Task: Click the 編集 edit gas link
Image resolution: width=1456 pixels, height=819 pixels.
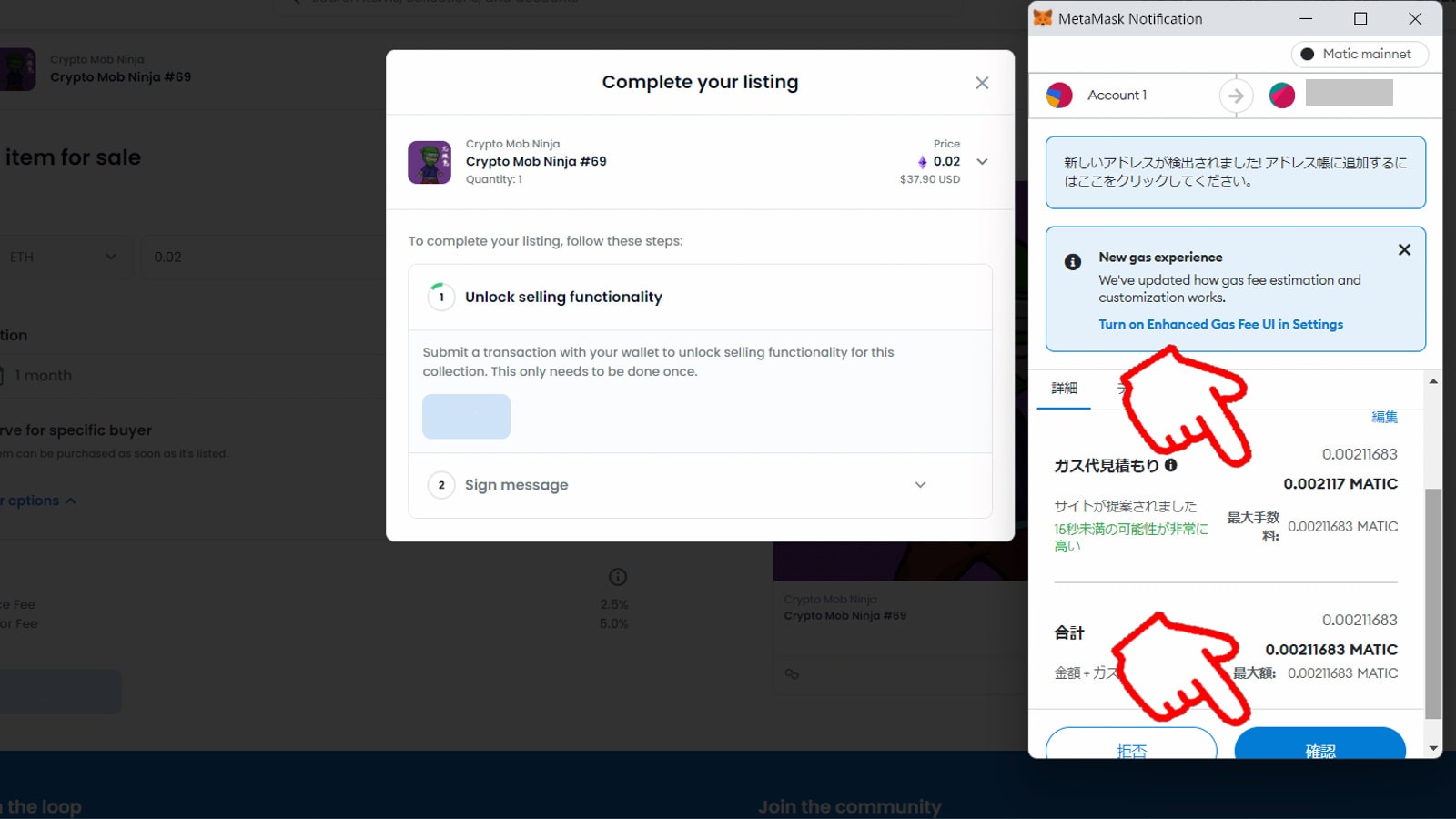Action: (1384, 417)
